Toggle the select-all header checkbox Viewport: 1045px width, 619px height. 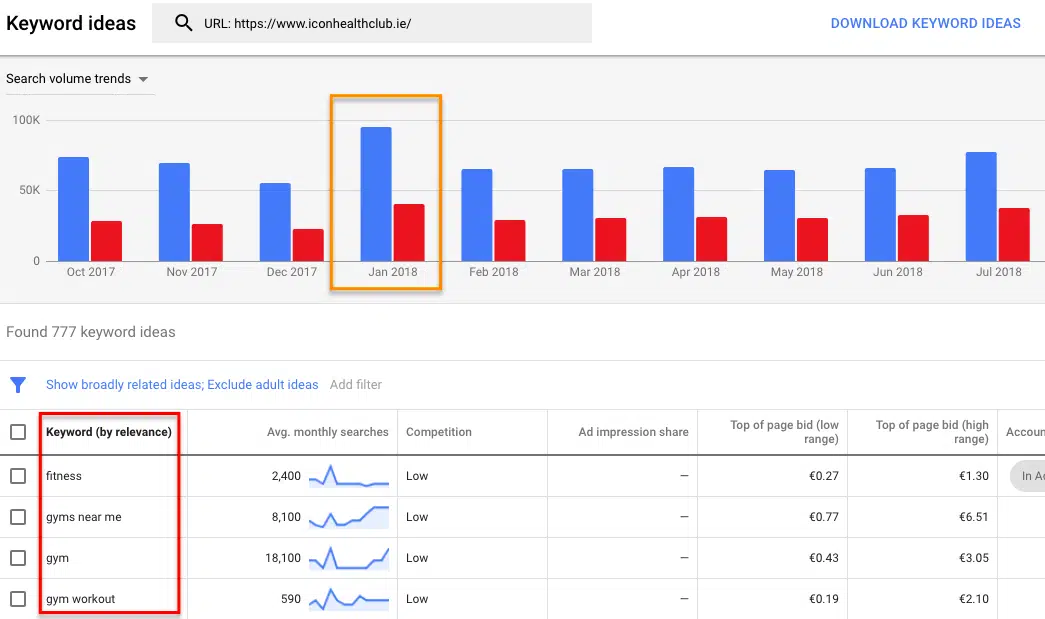pos(18,432)
